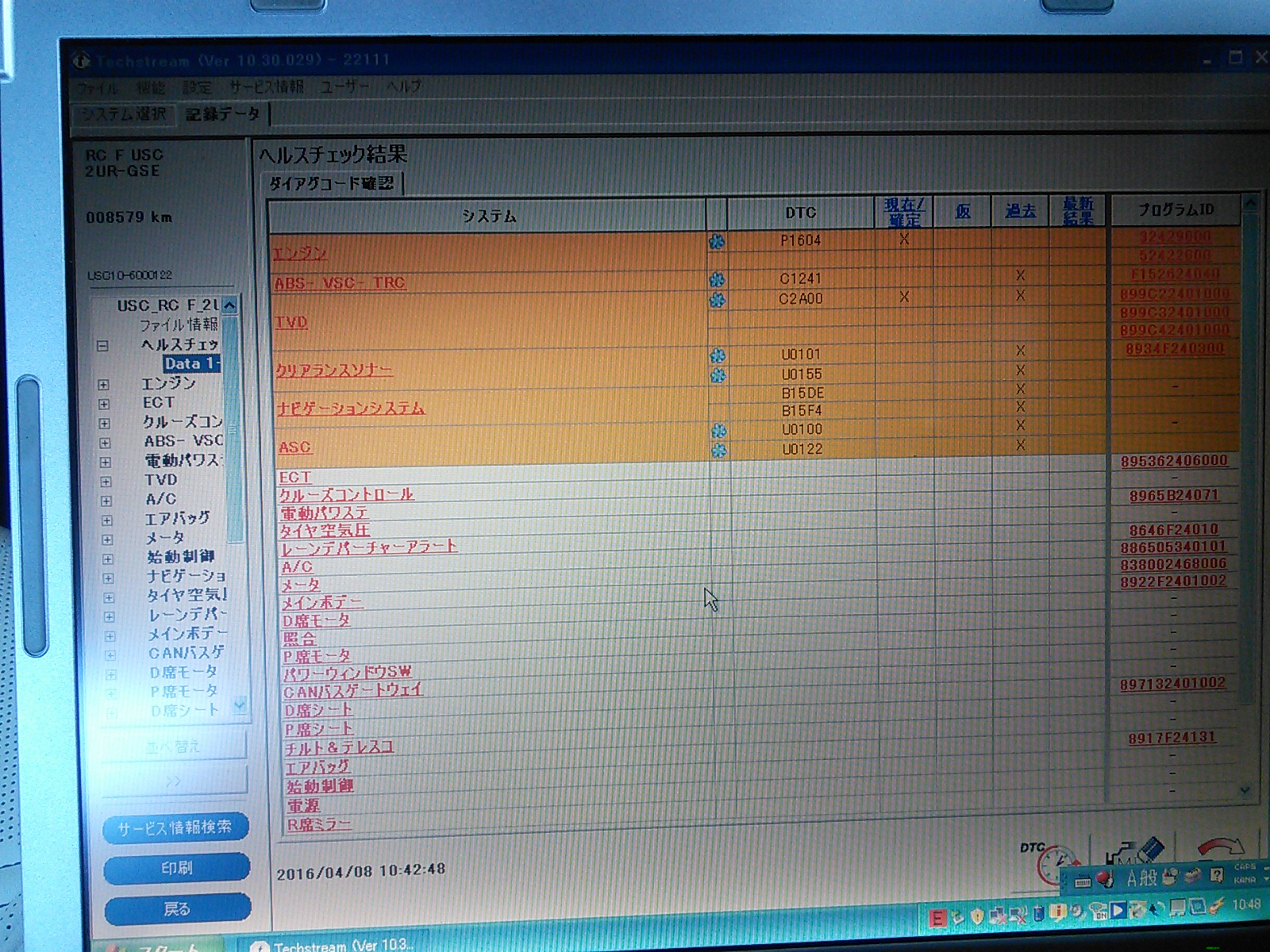Click the red curved arrow icon
This screenshot has width=1270, height=952.
click(1219, 847)
